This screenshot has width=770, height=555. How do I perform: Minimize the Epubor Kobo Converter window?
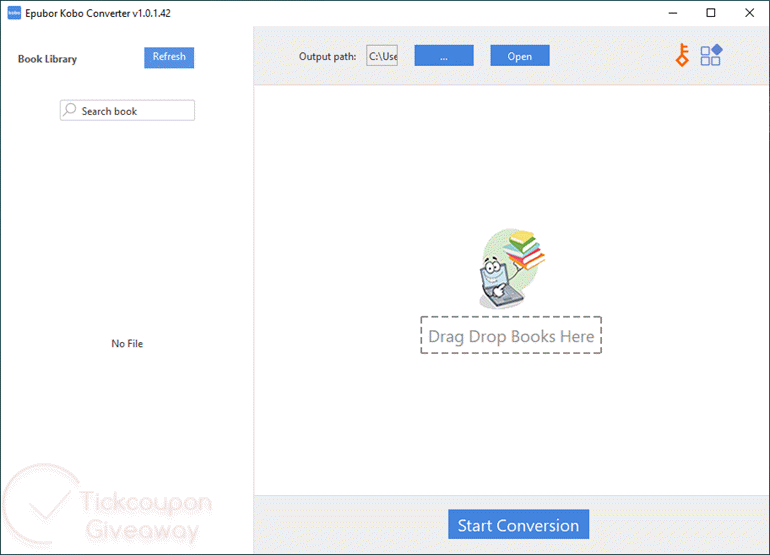(673, 13)
